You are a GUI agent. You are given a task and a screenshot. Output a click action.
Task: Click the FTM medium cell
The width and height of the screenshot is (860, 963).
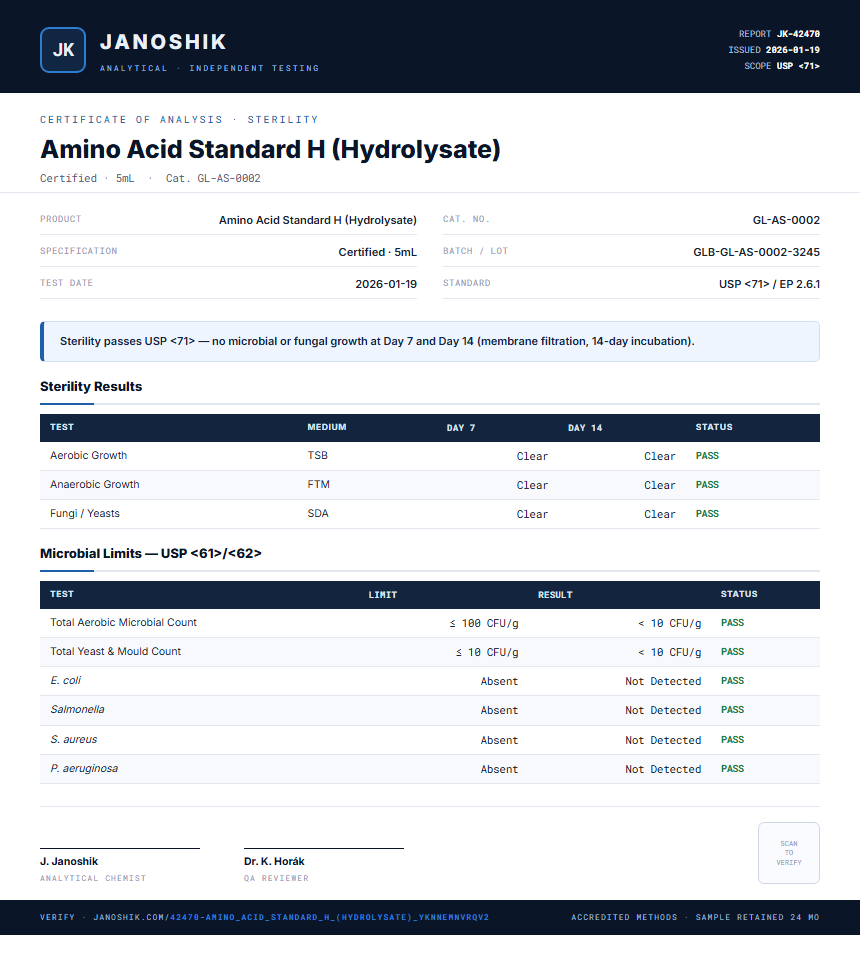pyautogui.click(x=318, y=484)
